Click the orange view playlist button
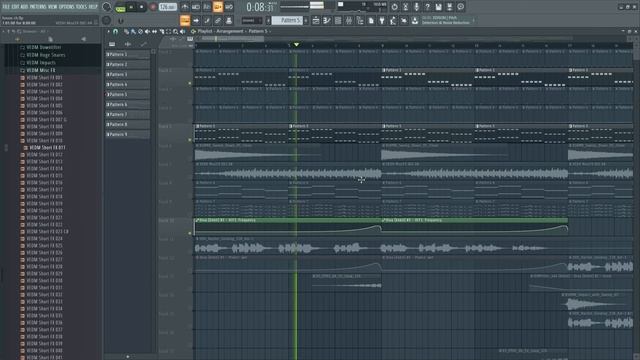The image size is (640, 360). tap(185, 20)
